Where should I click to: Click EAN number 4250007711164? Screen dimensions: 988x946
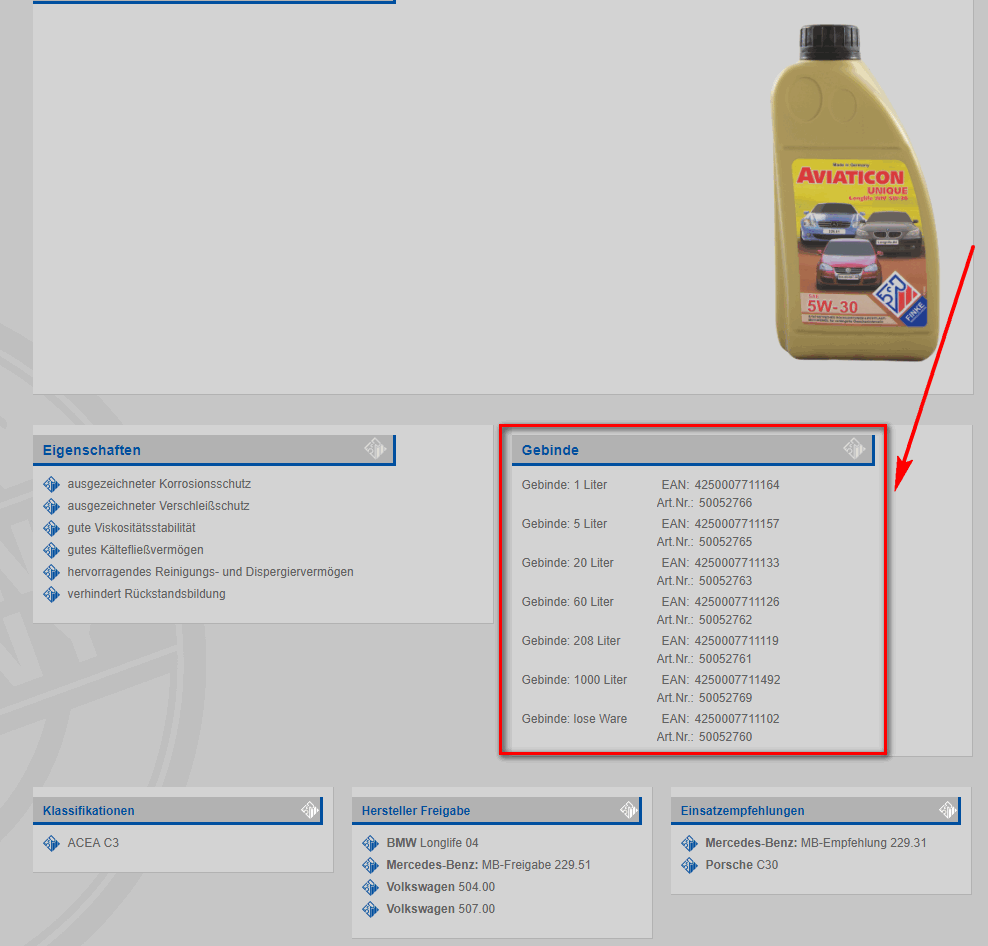click(737, 485)
